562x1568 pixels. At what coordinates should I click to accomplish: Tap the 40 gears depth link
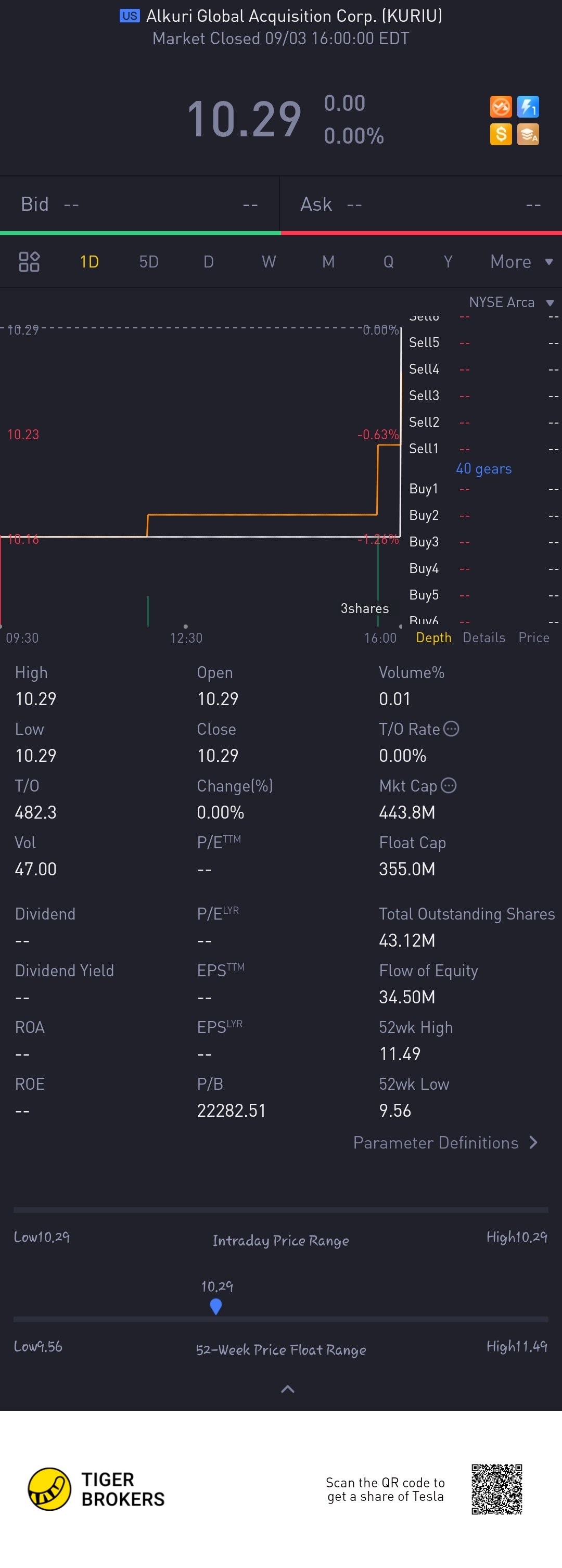coord(483,469)
